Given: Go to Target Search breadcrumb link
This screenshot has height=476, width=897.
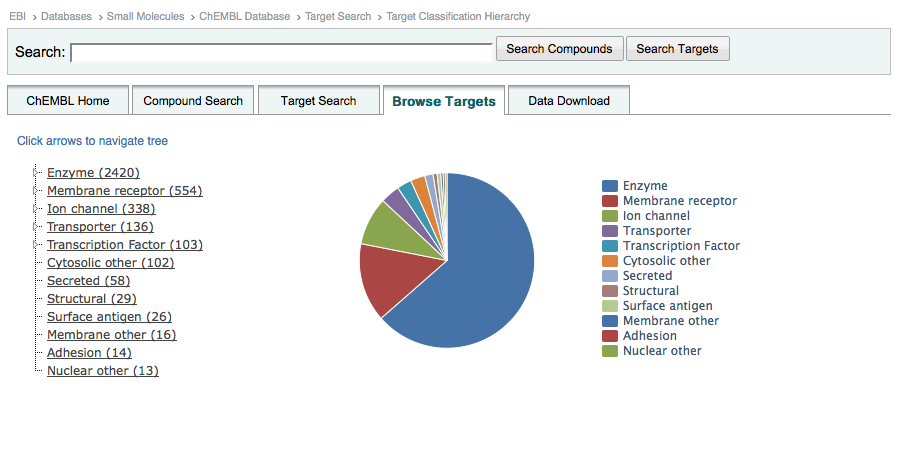Looking at the screenshot, I should (x=338, y=17).
